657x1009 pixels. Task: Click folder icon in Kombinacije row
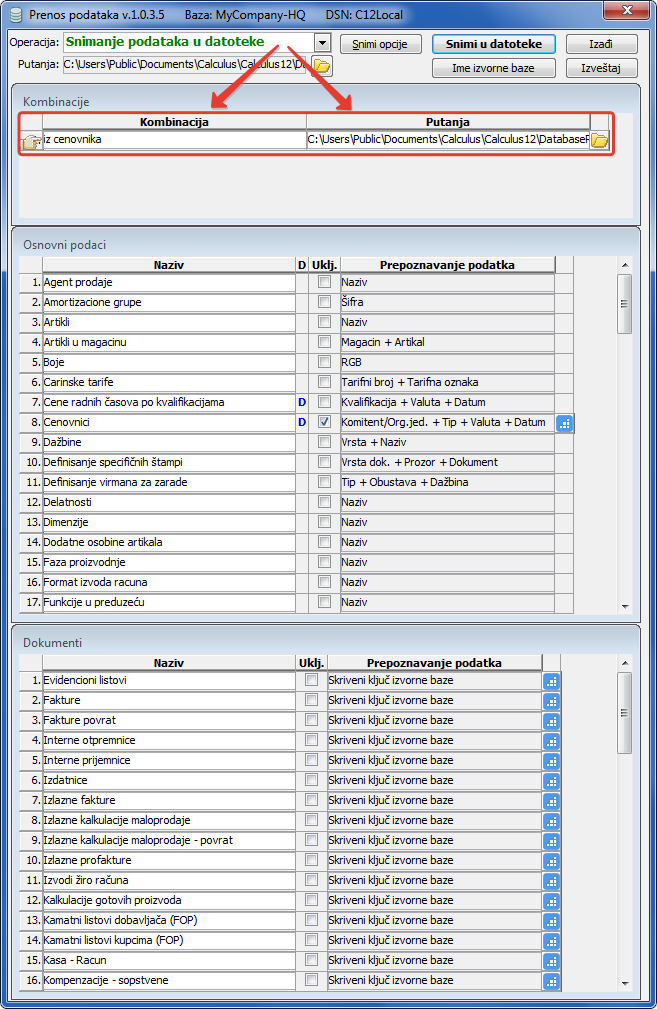click(599, 141)
